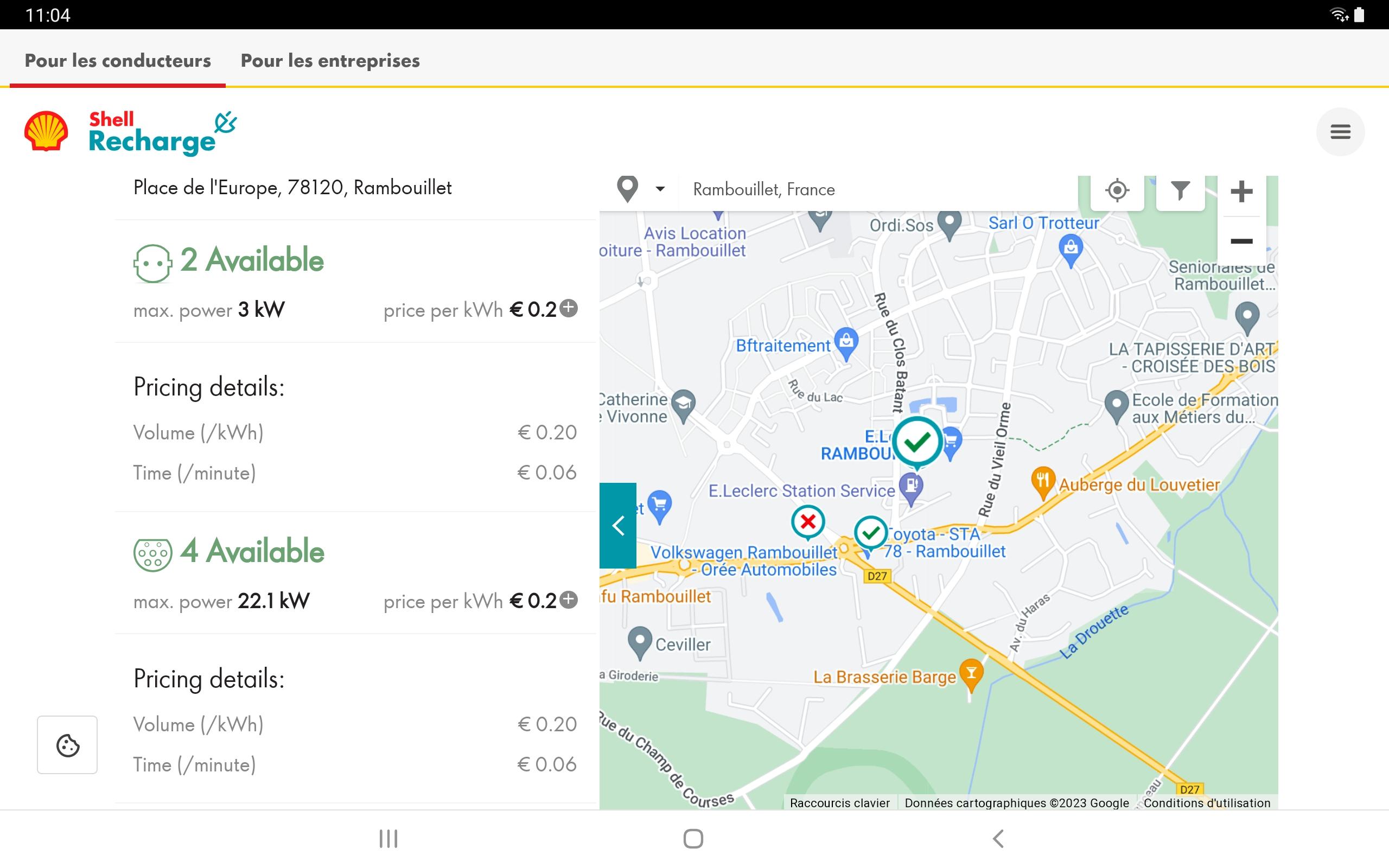The width and height of the screenshot is (1389, 868).
Task: Open Bftraitement shop pin
Action: (x=846, y=344)
